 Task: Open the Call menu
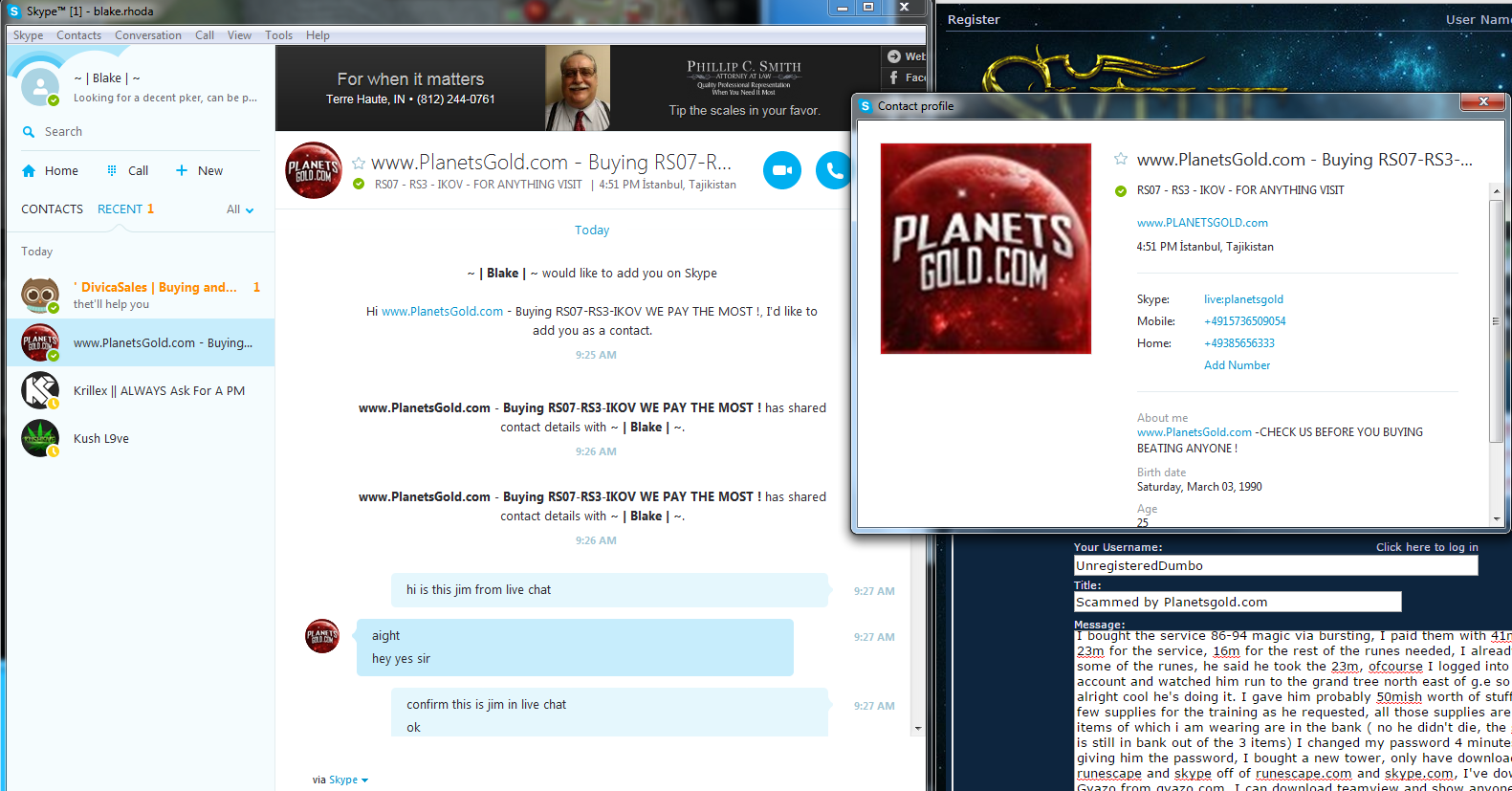click(x=205, y=35)
